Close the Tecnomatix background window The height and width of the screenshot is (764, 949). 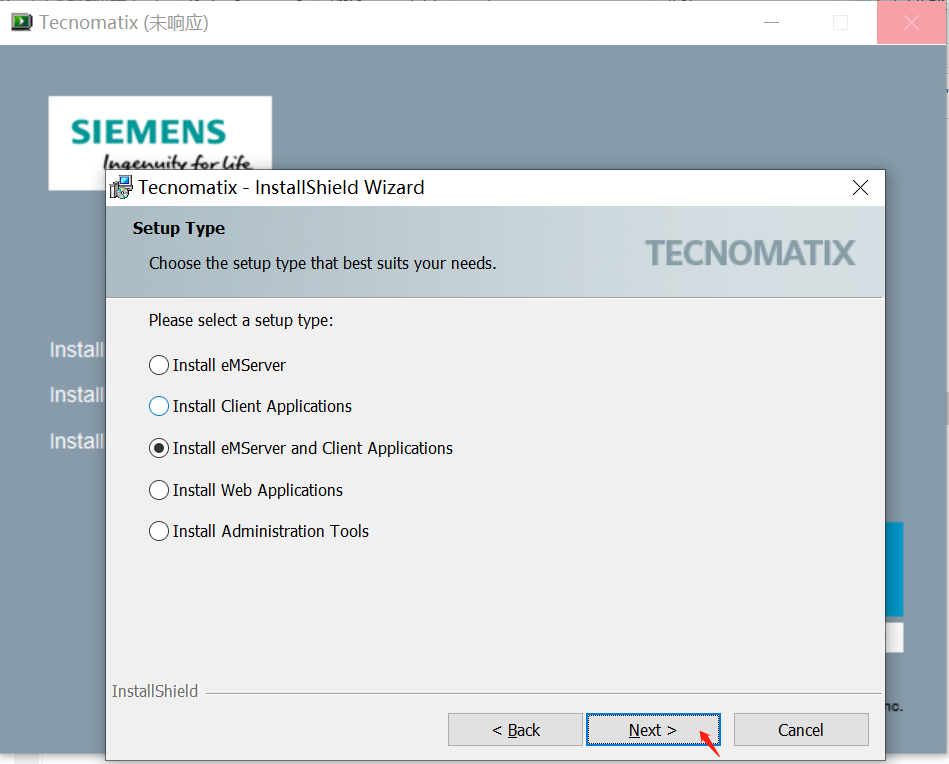pos(911,22)
